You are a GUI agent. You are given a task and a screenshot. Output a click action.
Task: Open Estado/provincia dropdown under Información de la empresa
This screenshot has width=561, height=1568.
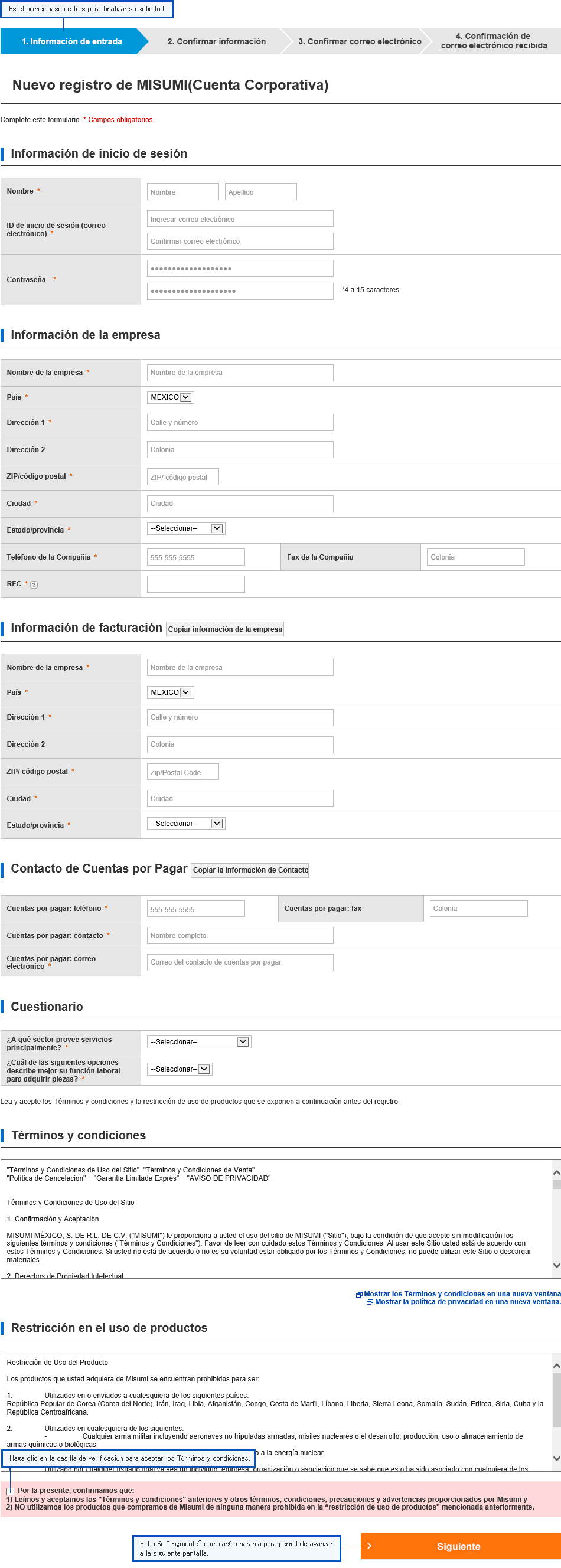(186, 528)
